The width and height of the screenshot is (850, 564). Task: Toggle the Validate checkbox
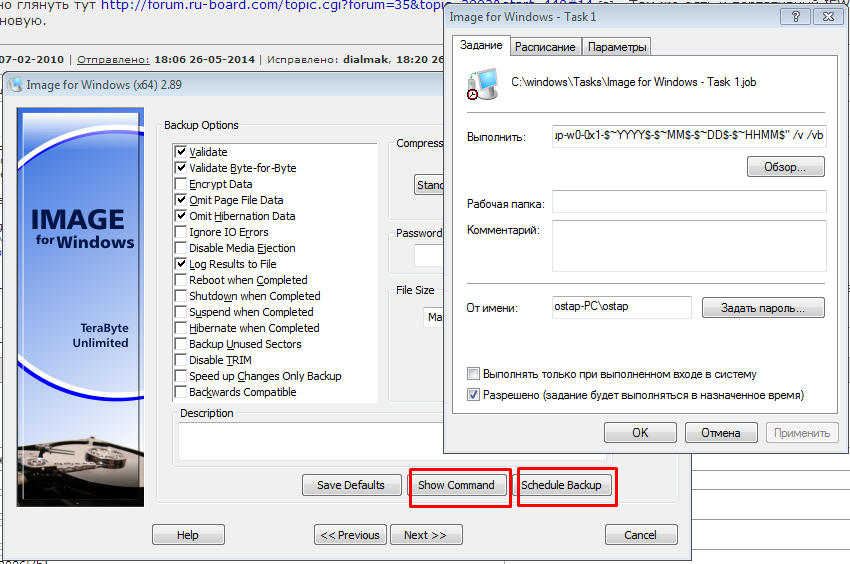pos(181,151)
